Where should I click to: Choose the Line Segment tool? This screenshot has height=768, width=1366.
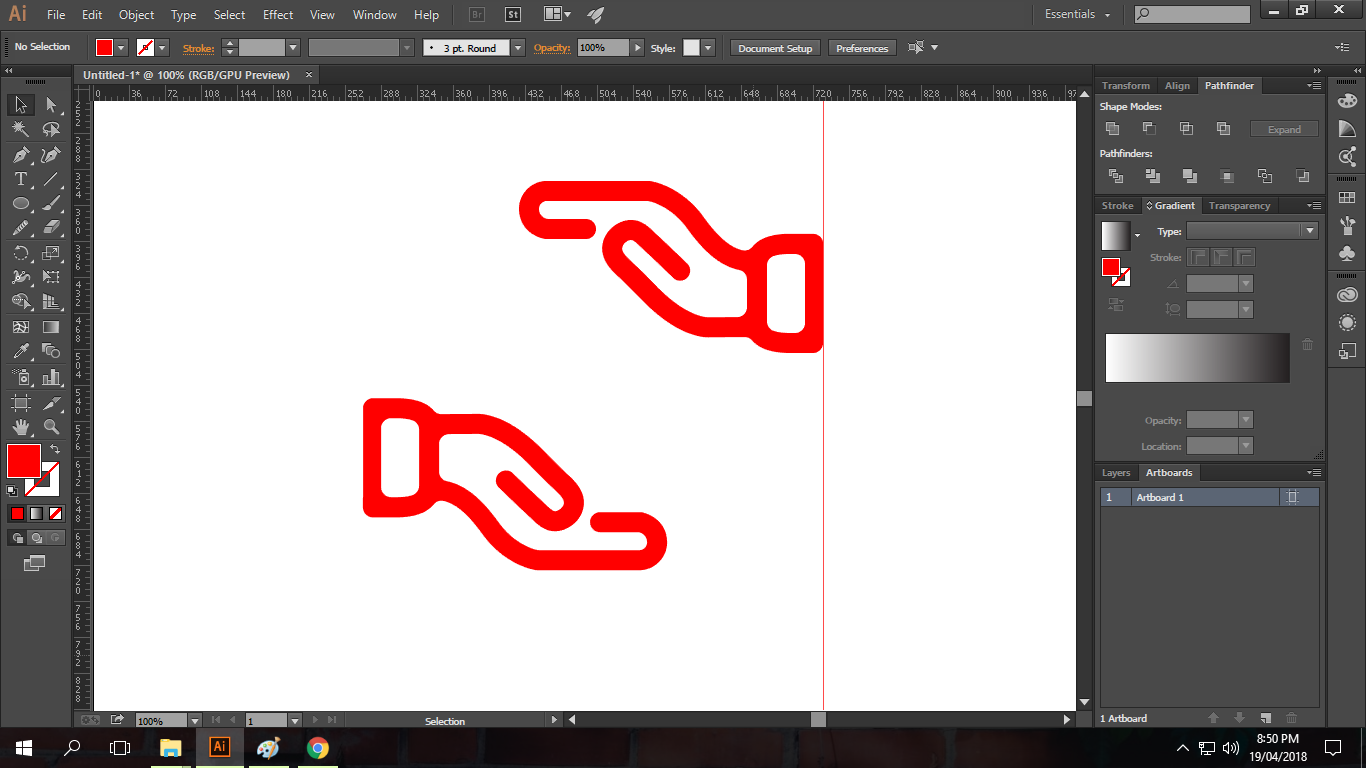51,179
